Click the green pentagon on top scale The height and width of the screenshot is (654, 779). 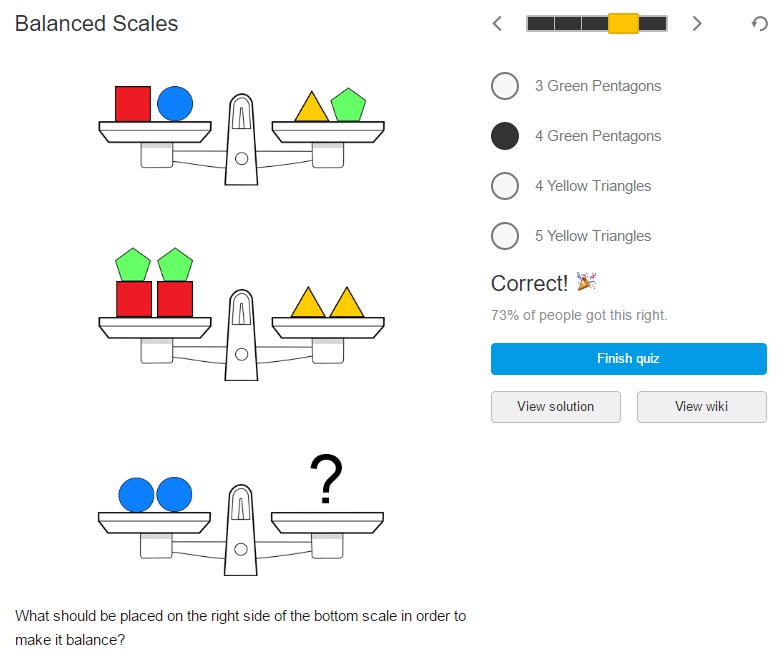pyautogui.click(x=348, y=105)
